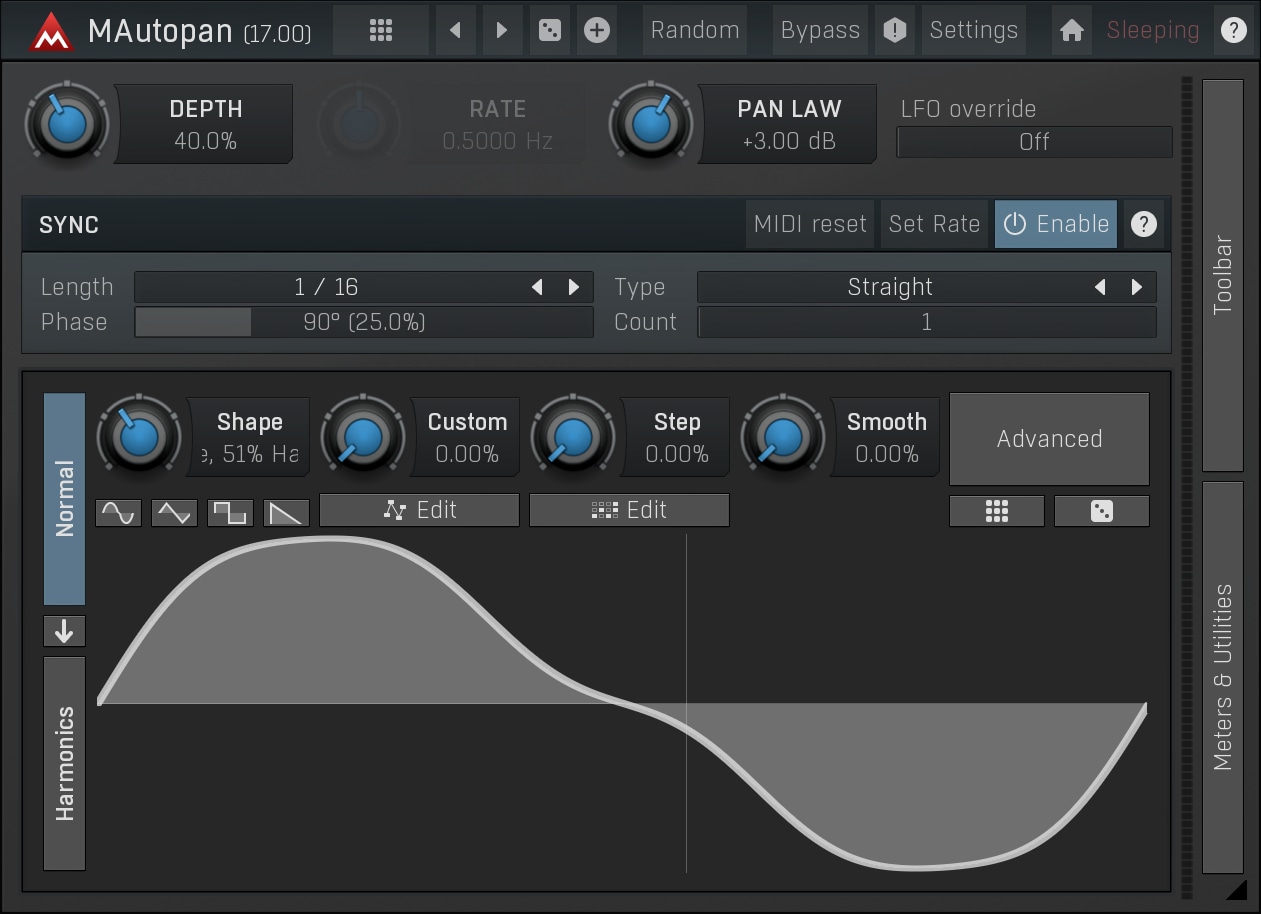Open the sync Length selector
Screen dimensions: 1261x914
[326, 287]
